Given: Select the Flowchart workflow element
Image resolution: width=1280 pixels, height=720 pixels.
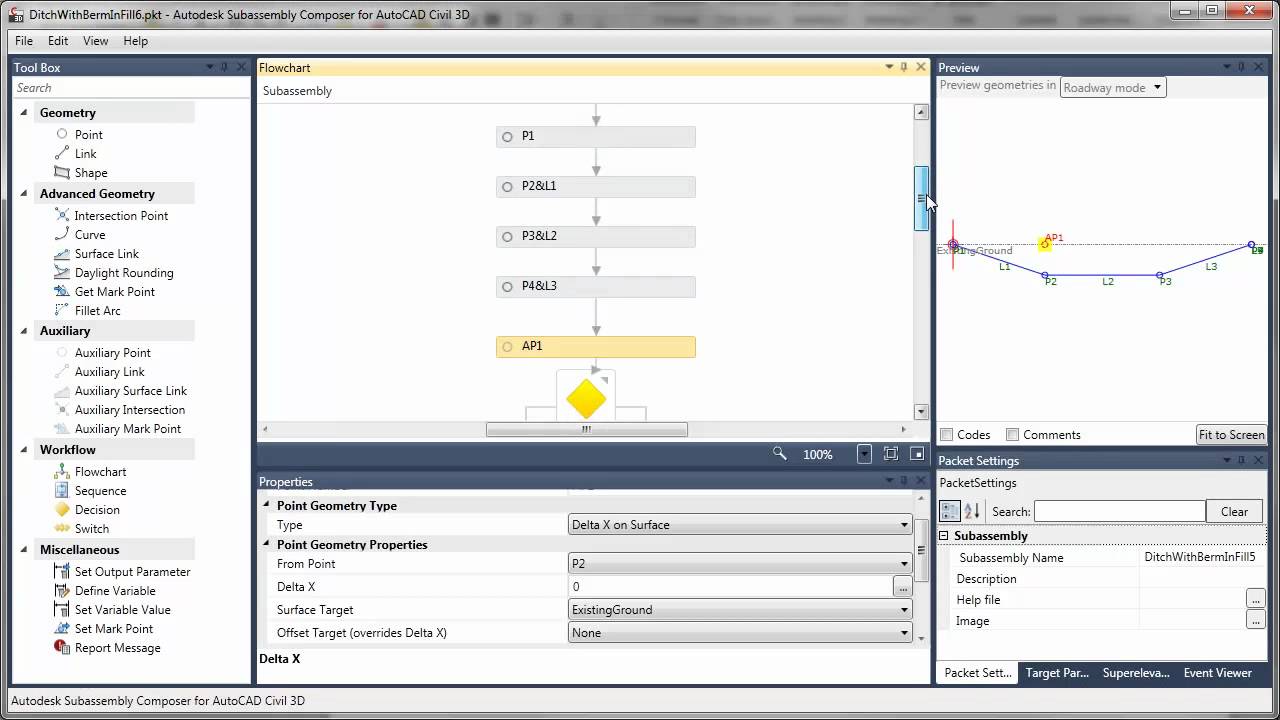Looking at the screenshot, I should [91, 471].
